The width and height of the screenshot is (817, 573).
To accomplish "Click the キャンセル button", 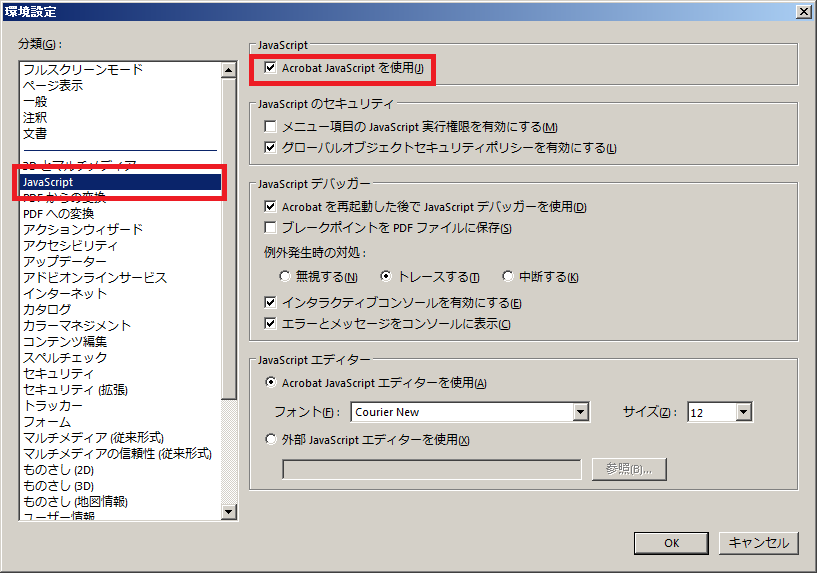I will pos(759,543).
